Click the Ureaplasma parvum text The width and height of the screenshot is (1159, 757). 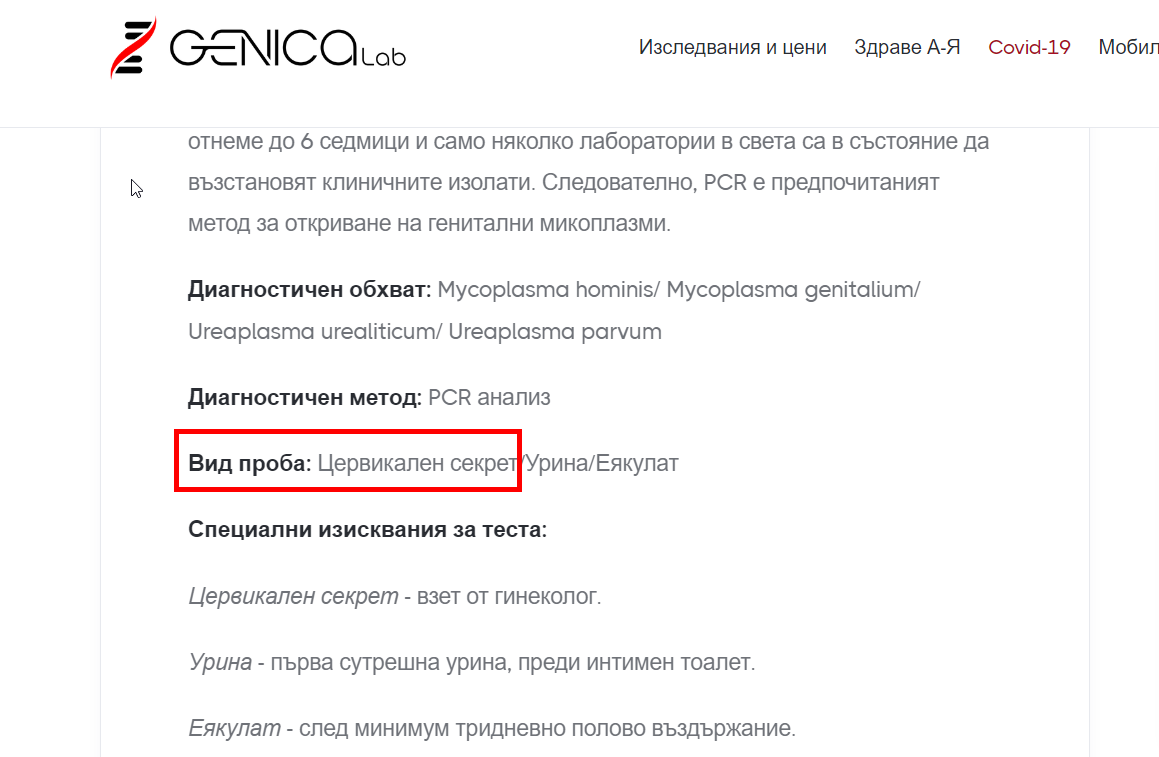555,331
